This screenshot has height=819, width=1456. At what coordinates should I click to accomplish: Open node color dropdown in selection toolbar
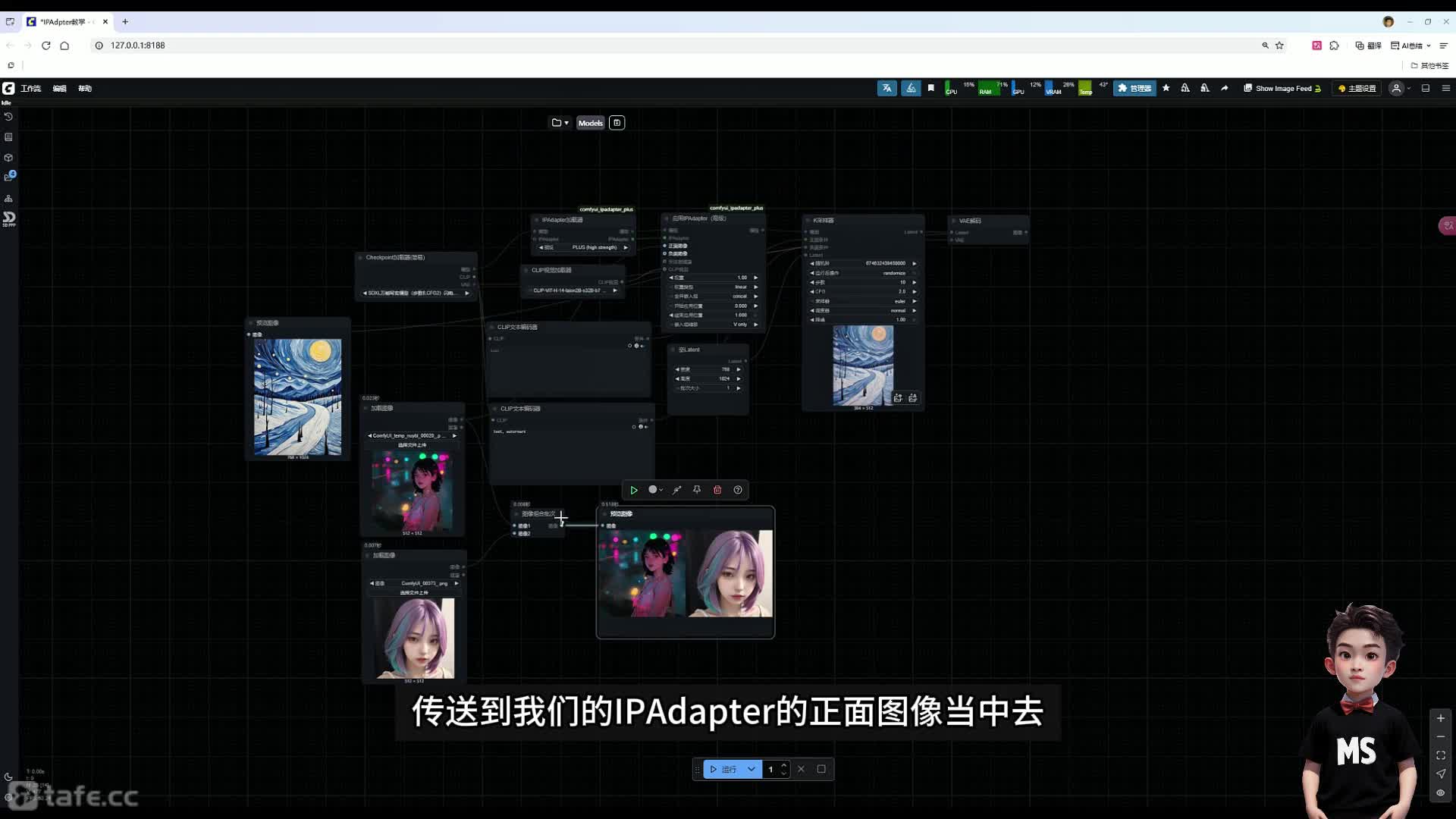tap(655, 490)
